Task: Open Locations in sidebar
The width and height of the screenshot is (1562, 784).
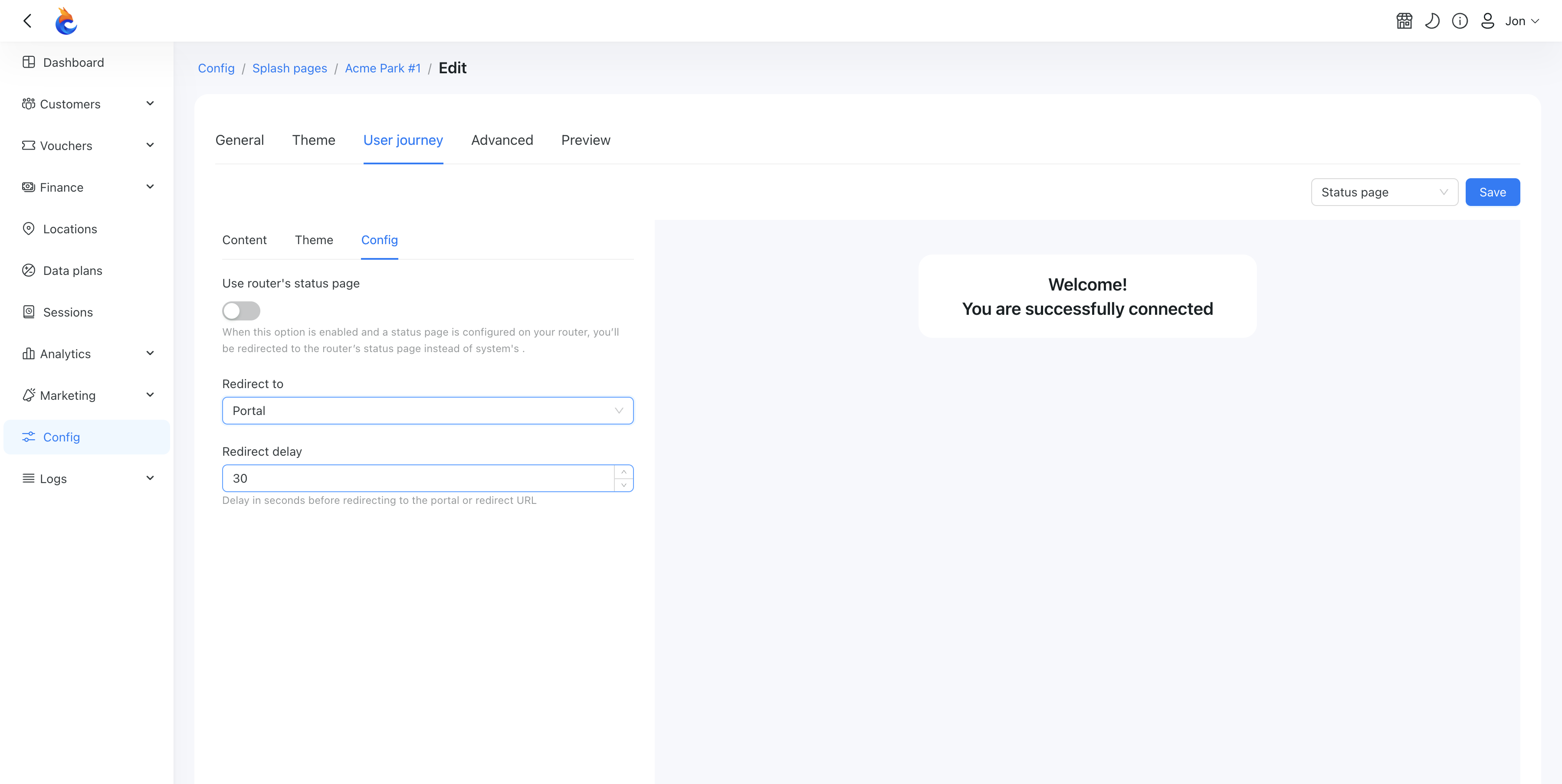Action: click(x=87, y=229)
